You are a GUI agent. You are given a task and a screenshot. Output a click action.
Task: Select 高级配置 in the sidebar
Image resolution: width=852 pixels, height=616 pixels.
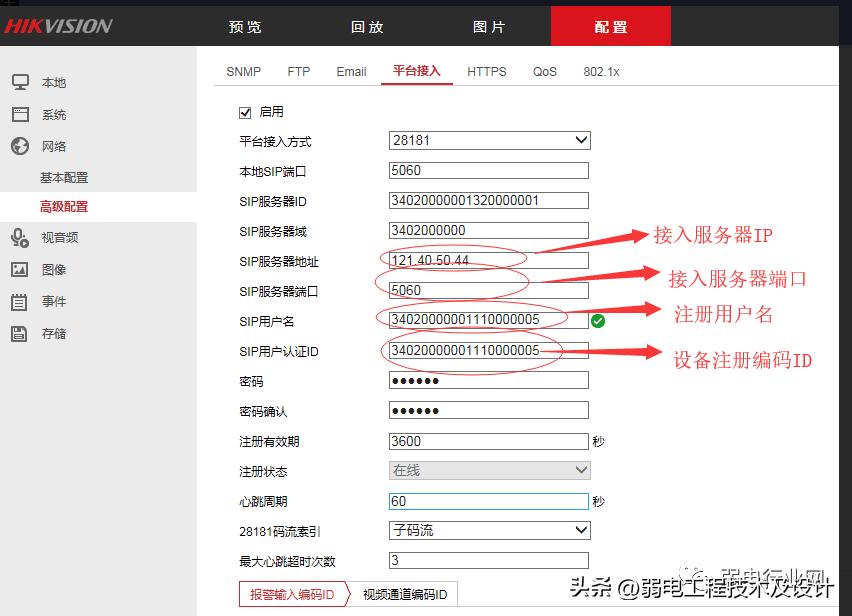point(64,207)
